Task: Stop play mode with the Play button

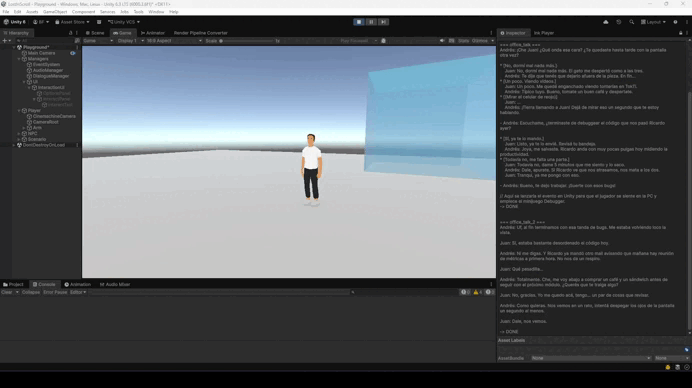Action: (x=359, y=22)
